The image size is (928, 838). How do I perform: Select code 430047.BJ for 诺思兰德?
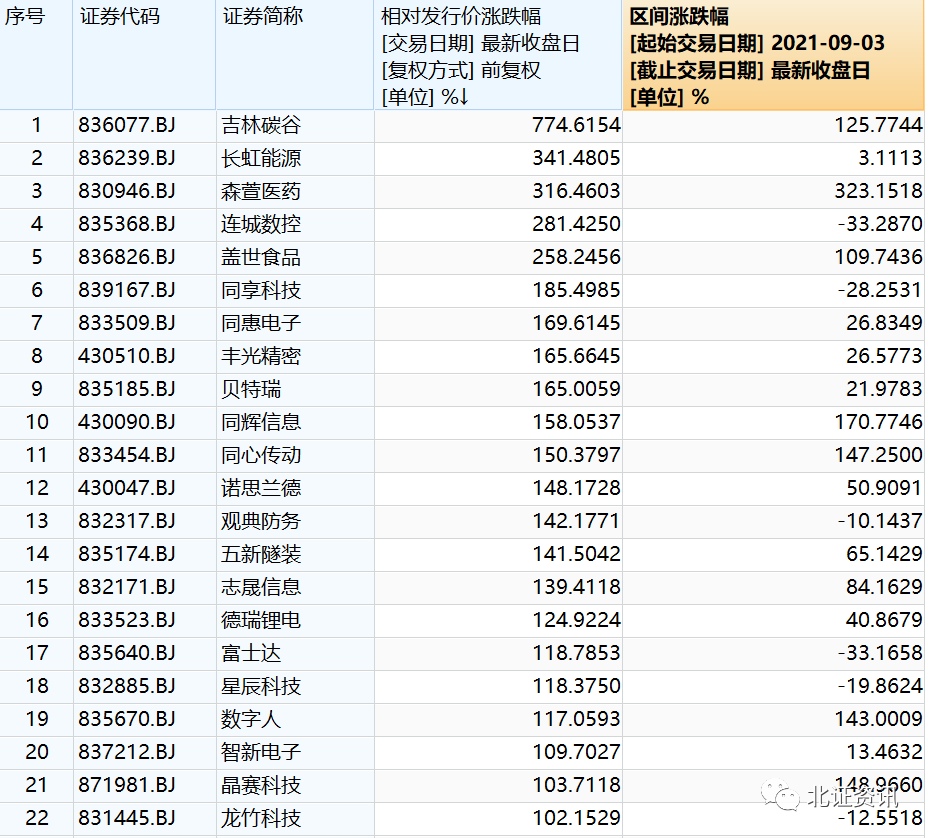tap(127, 488)
